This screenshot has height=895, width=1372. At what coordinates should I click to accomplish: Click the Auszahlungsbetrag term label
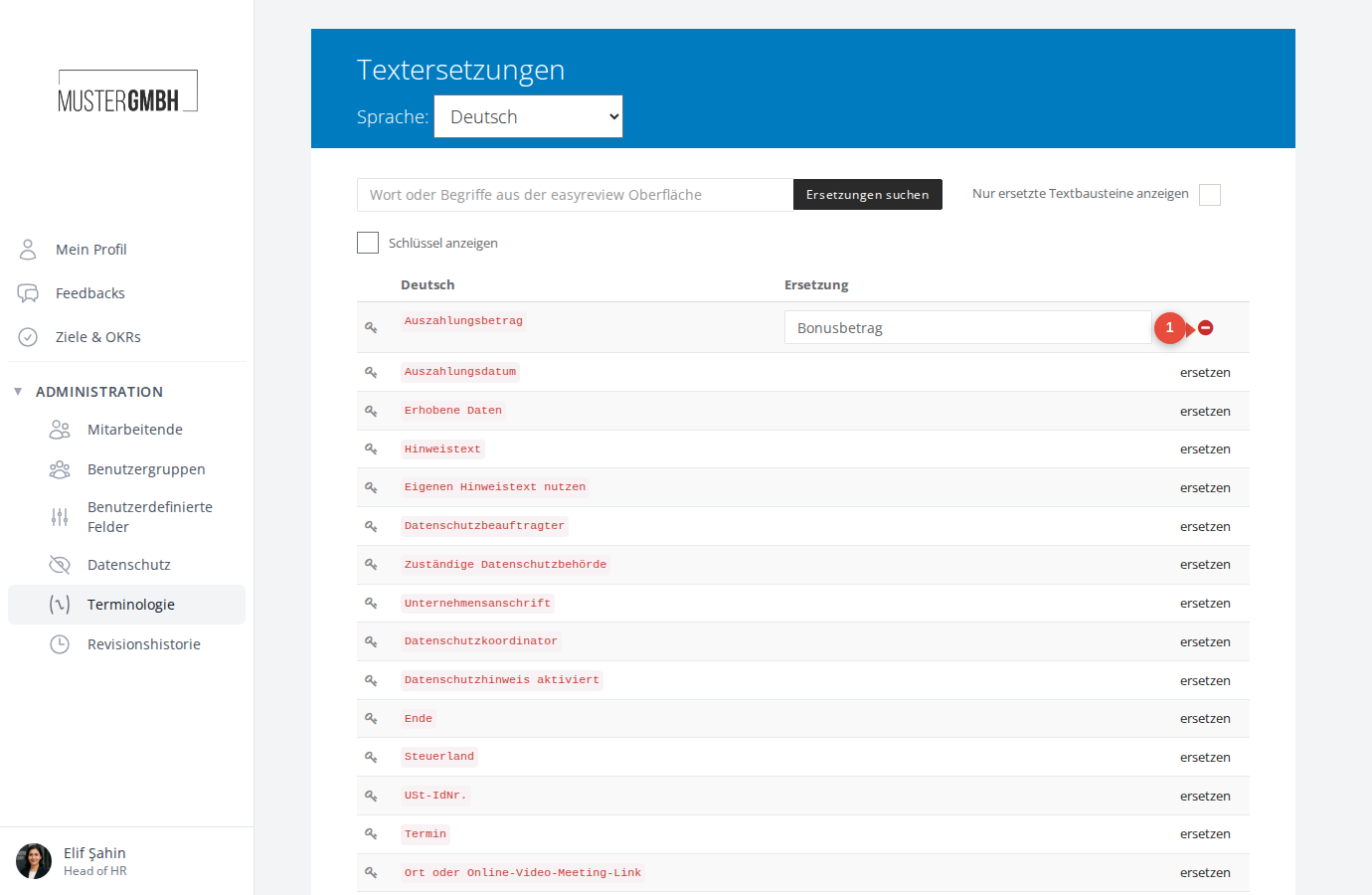463,321
